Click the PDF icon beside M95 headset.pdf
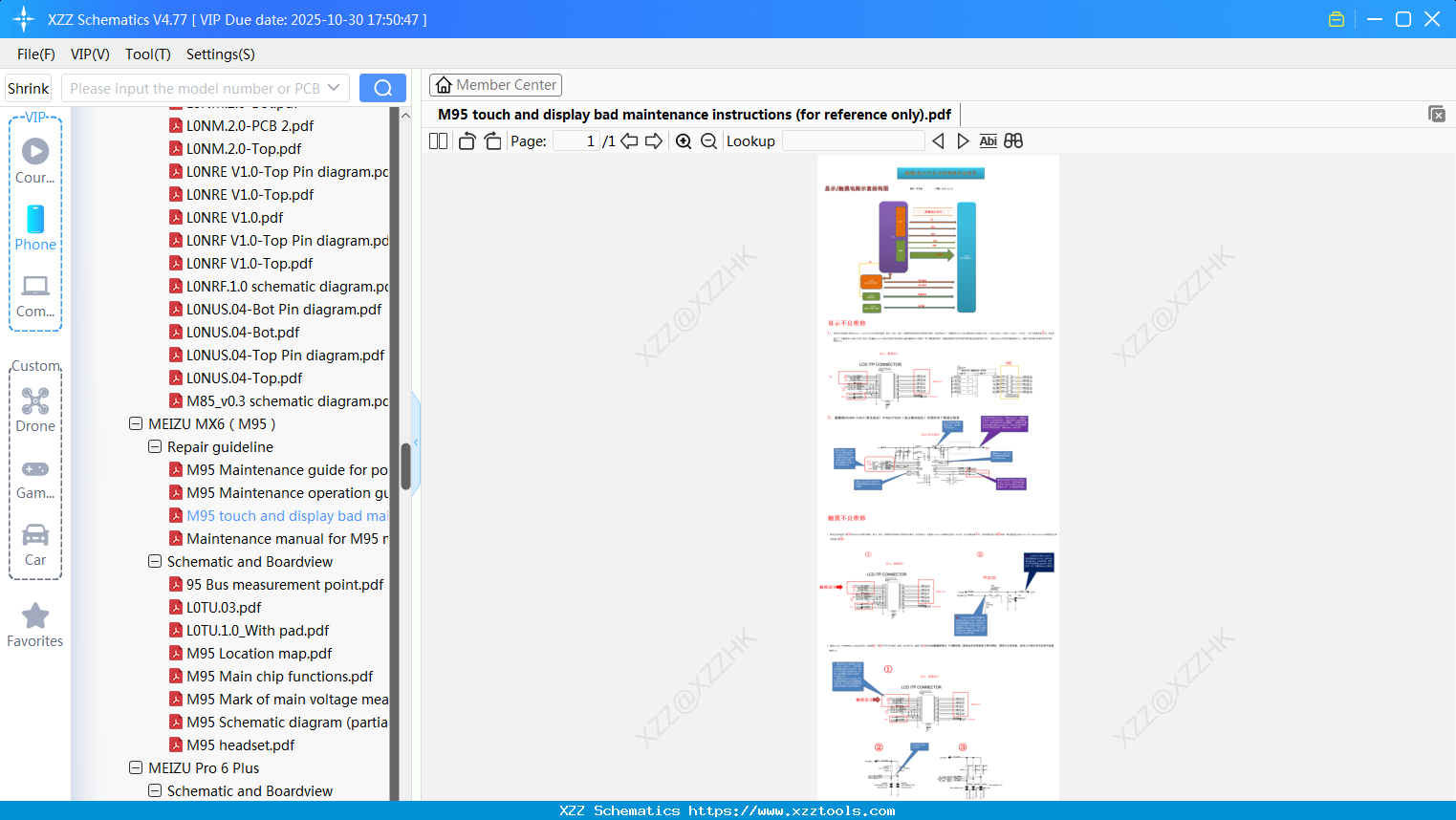1456x820 pixels. pyautogui.click(x=176, y=744)
